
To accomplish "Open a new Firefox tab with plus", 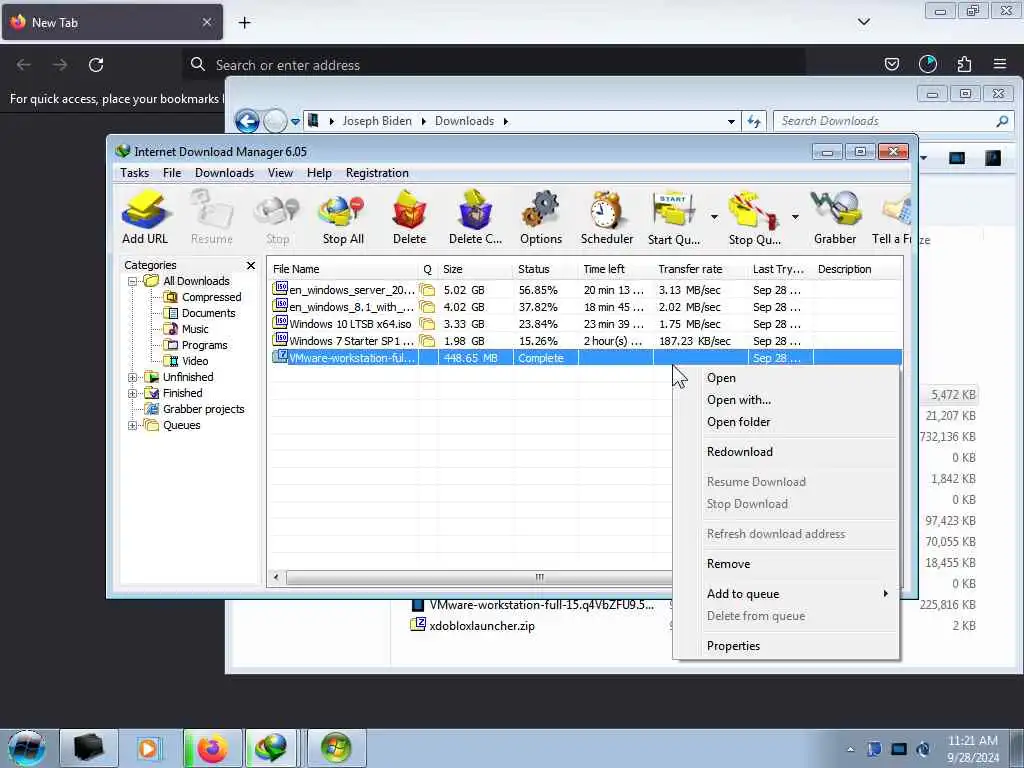I will (244, 23).
